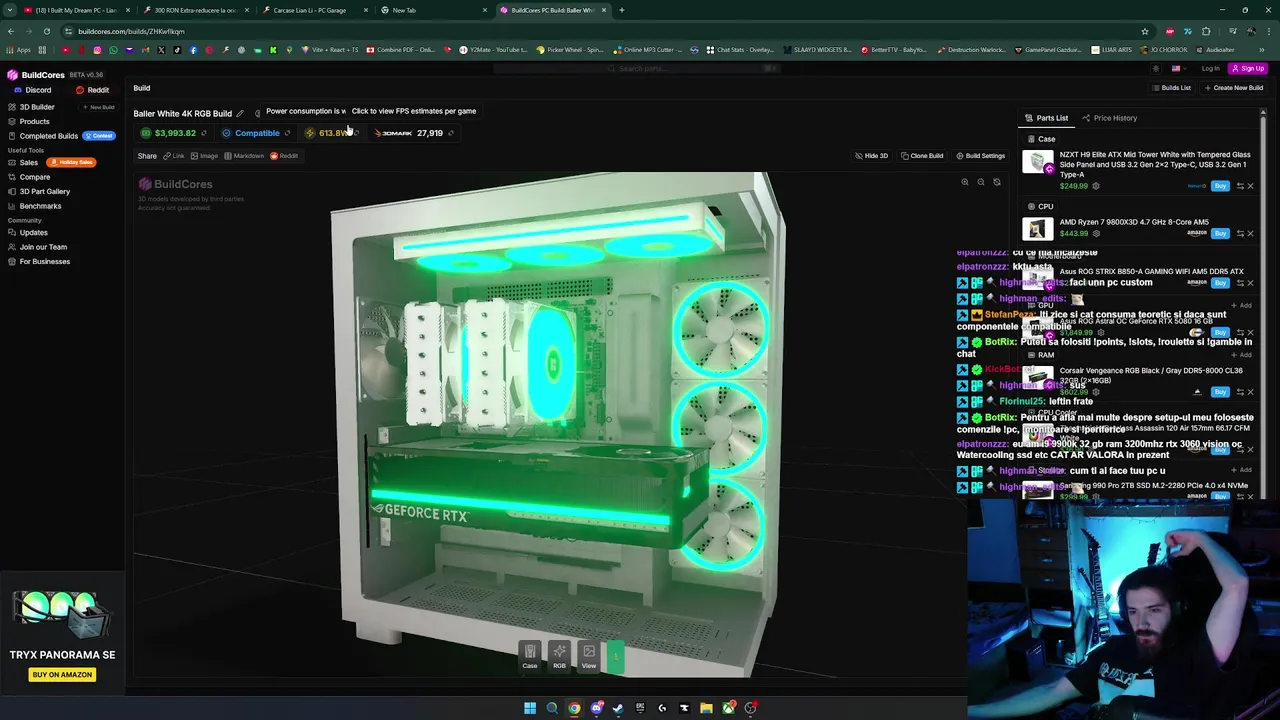Go to Products in sidebar
The width and height of the screenshot is (1280, 720).
click(x=28, y=121)
